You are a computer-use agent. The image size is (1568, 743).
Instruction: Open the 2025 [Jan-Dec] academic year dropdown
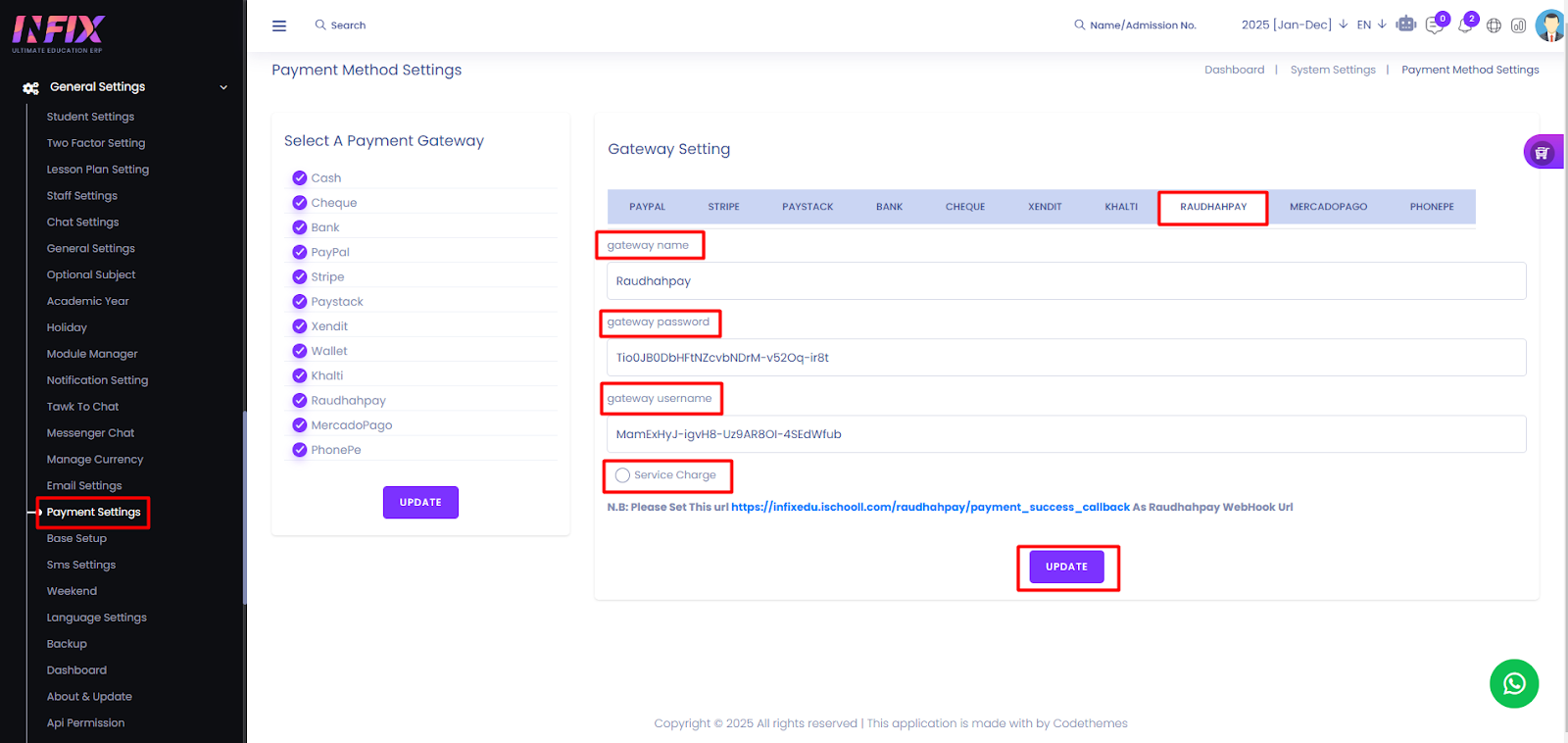1294,25
